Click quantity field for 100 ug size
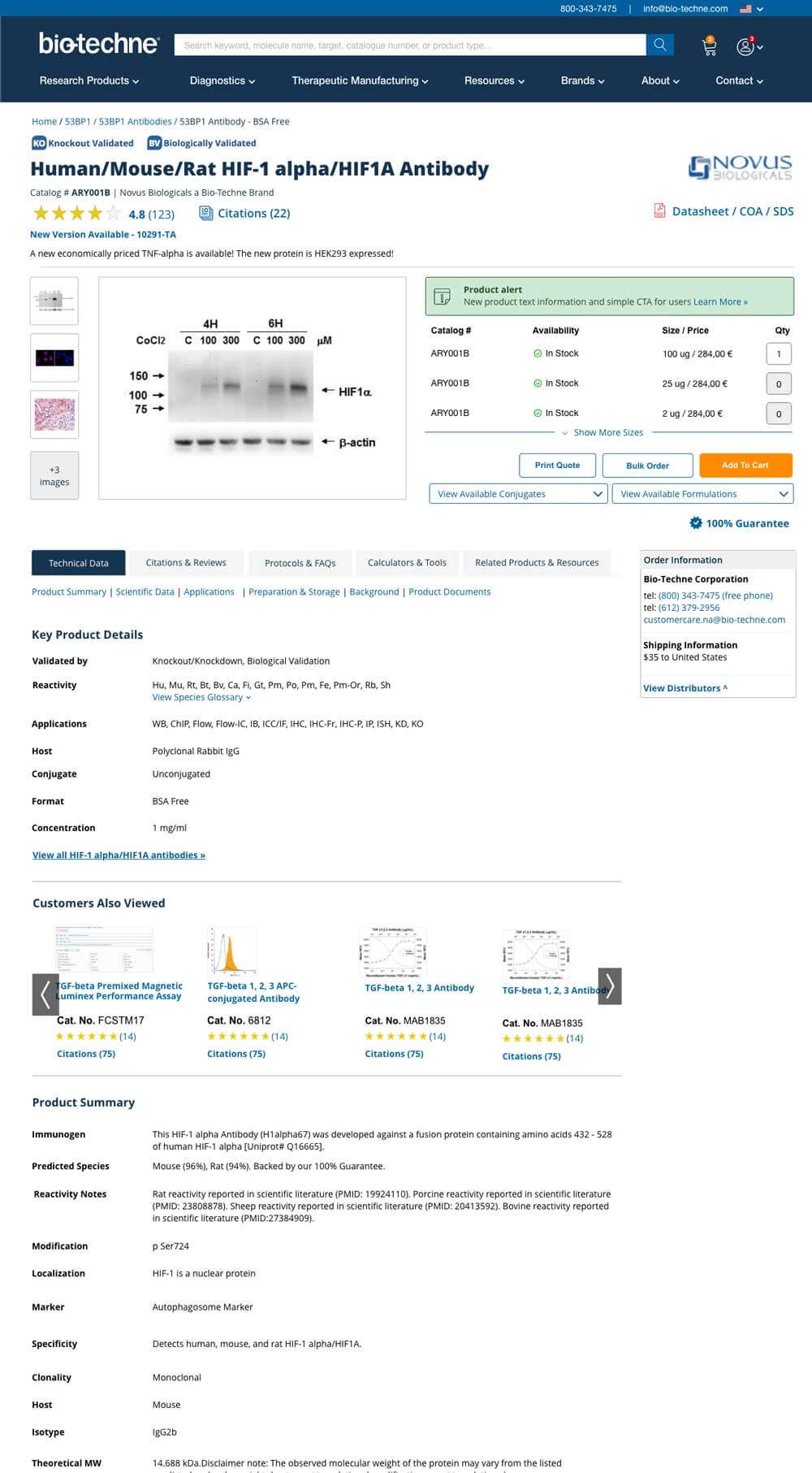812x1473 pixels. 779,353
